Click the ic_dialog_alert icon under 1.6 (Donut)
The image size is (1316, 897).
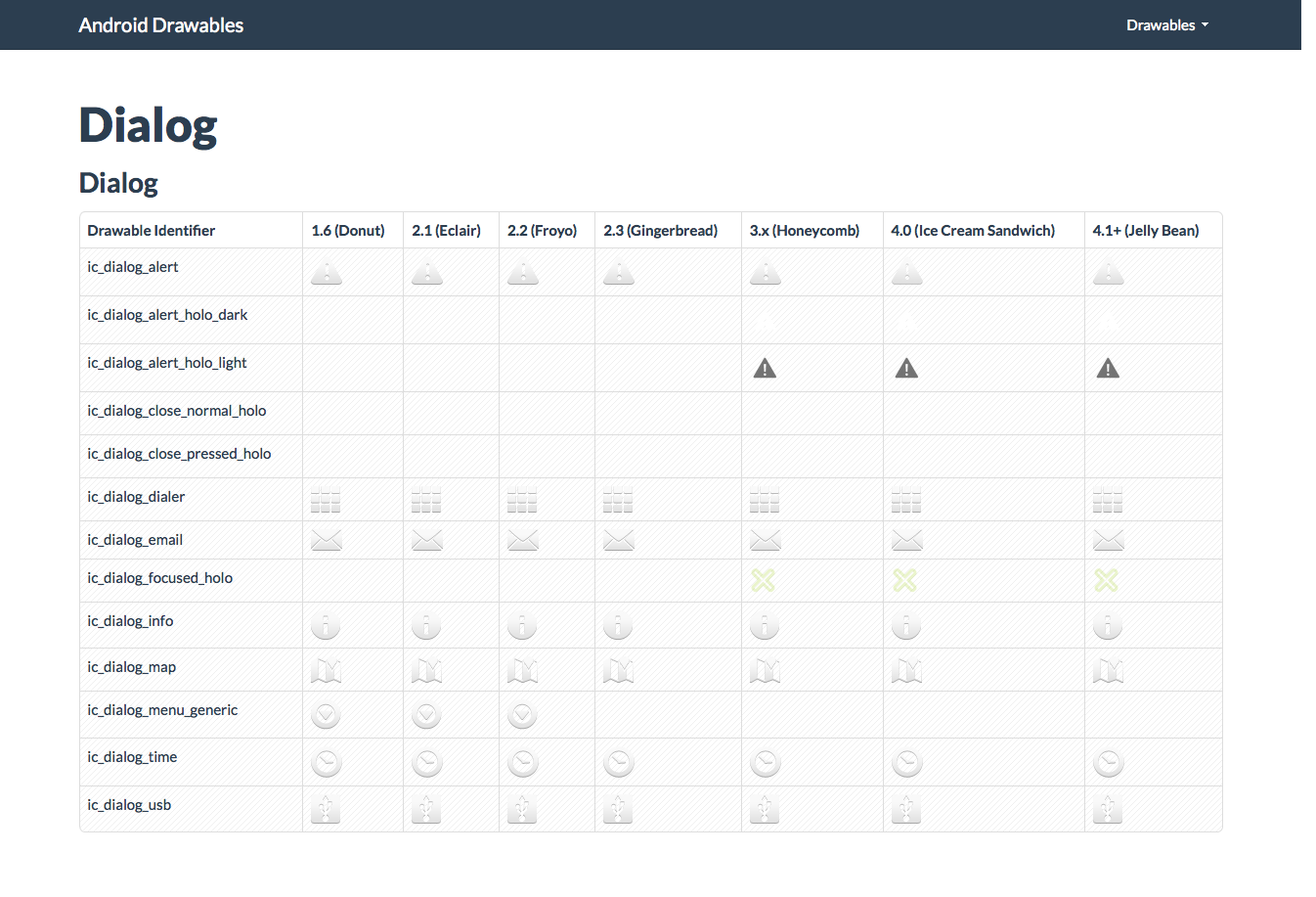[327, 273]
